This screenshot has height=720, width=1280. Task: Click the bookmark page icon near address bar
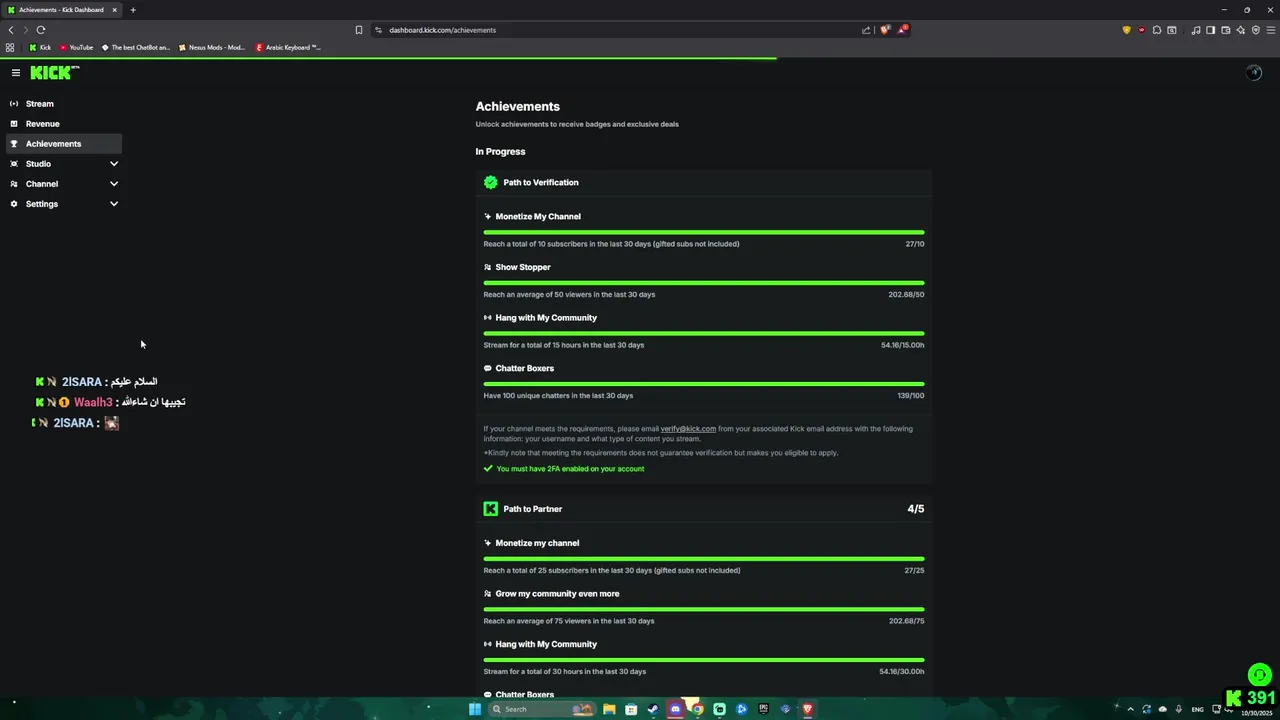[359, 30]
